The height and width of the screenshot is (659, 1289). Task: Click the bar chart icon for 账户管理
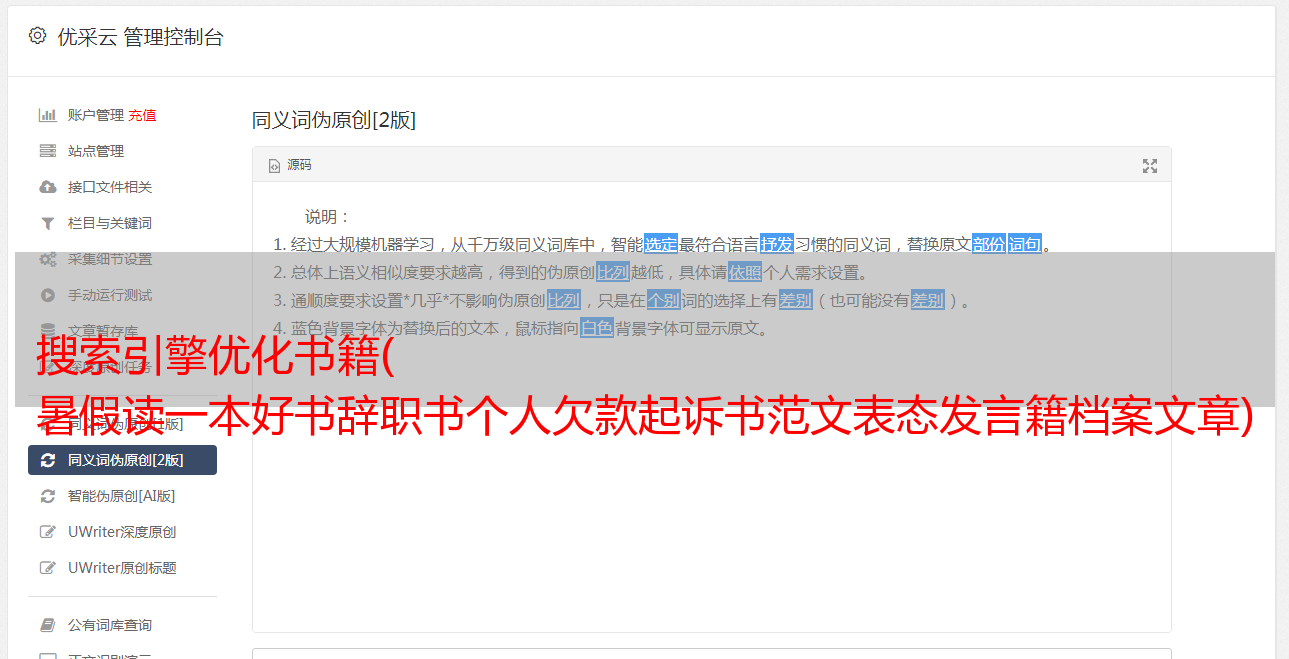click(x=47, y=115)
